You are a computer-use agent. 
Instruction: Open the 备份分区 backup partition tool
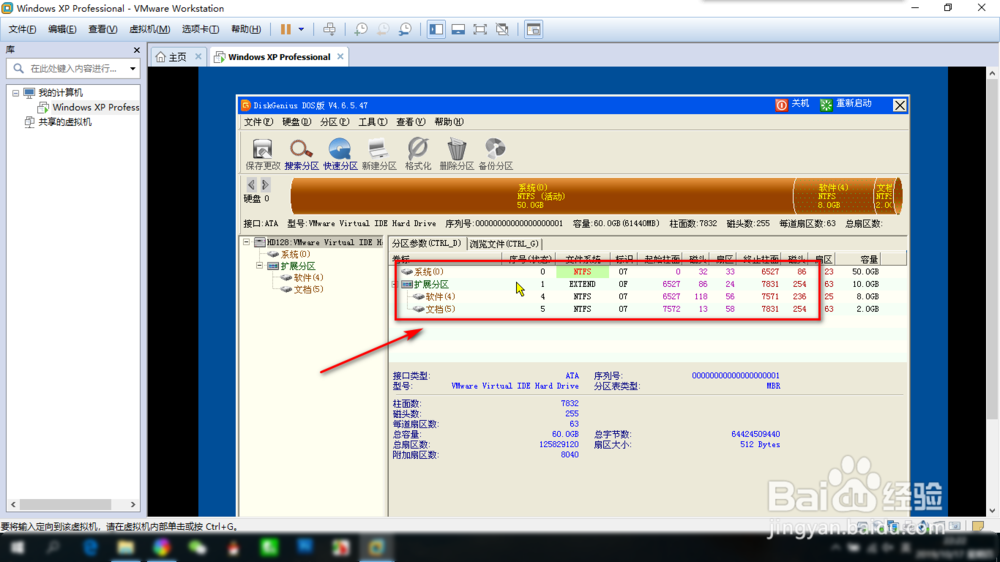pos(496,154)
